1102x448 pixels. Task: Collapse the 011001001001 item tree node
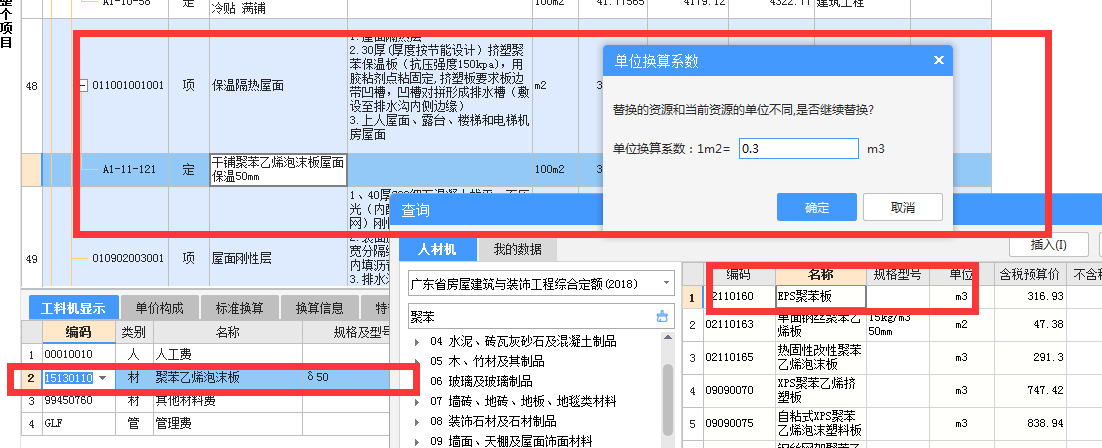pyautogui.click(x=84, y=86)
